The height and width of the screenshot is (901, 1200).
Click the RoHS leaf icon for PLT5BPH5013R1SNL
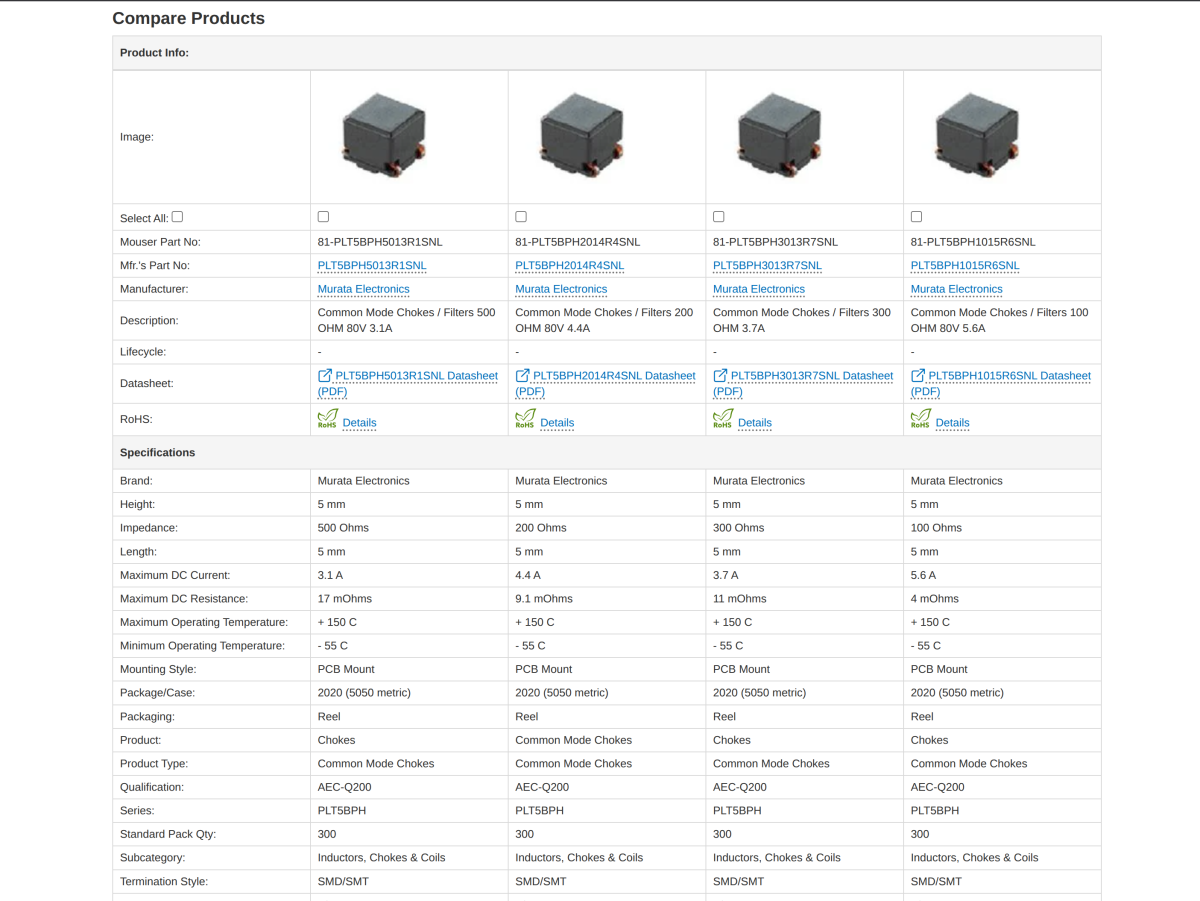(328, 419)
